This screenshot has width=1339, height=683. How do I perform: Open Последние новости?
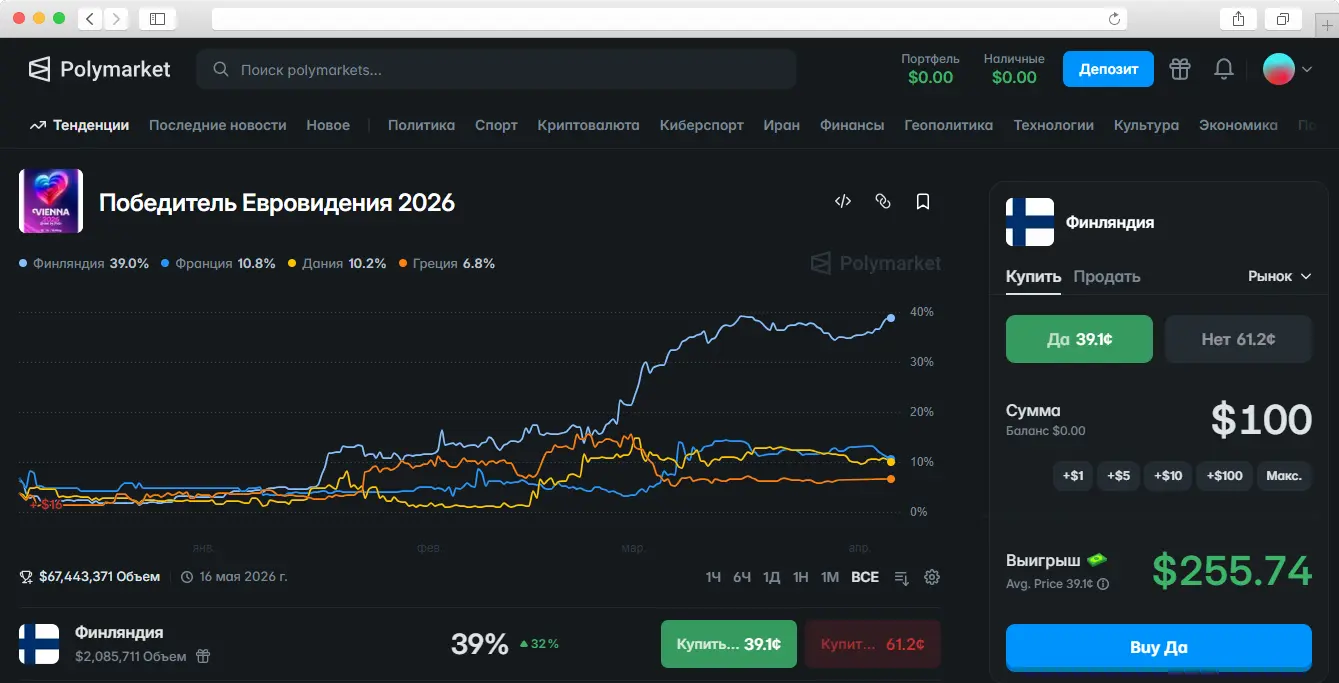tap(218, 125)
